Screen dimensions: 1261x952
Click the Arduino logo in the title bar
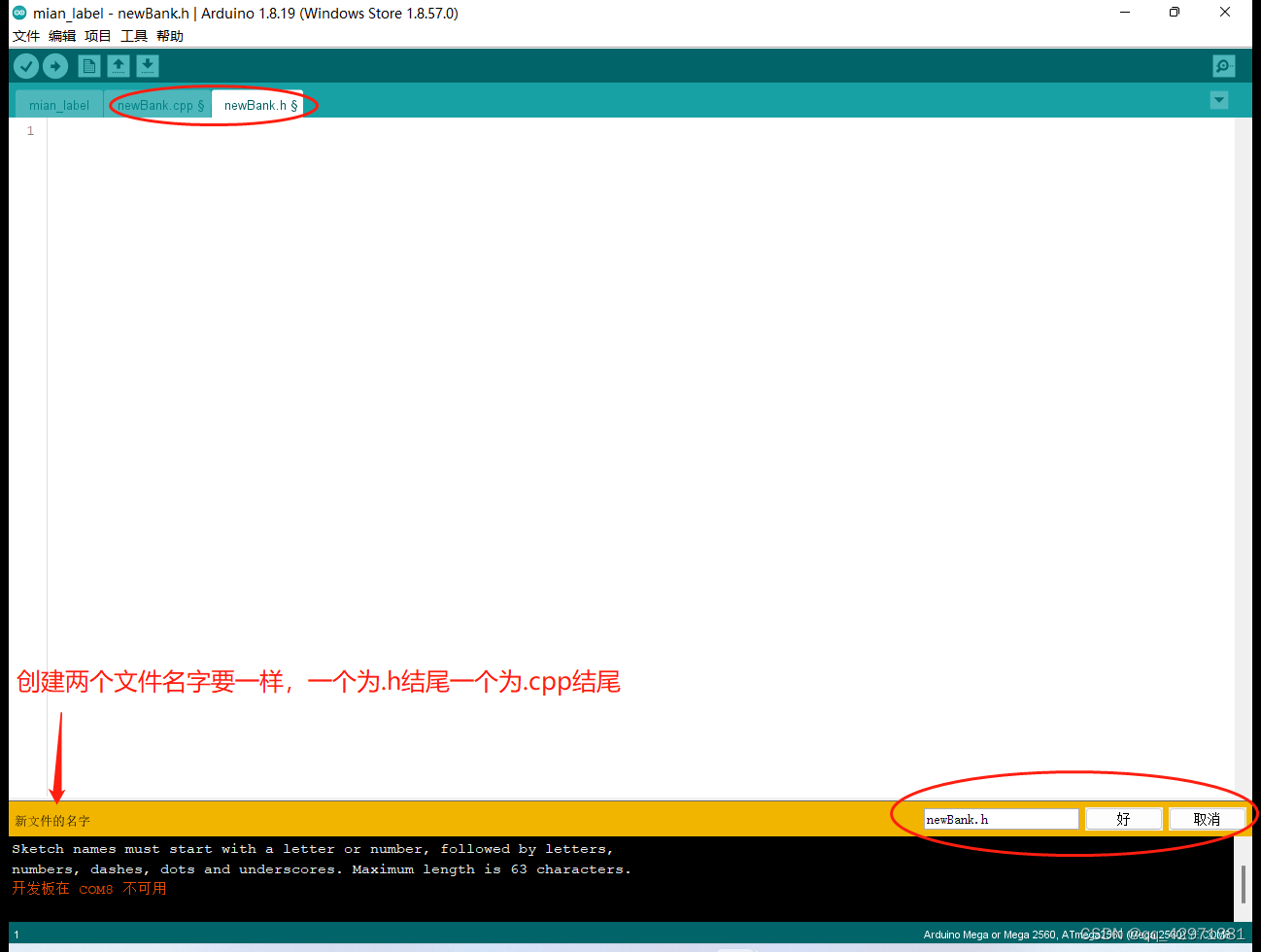[18, 13]
